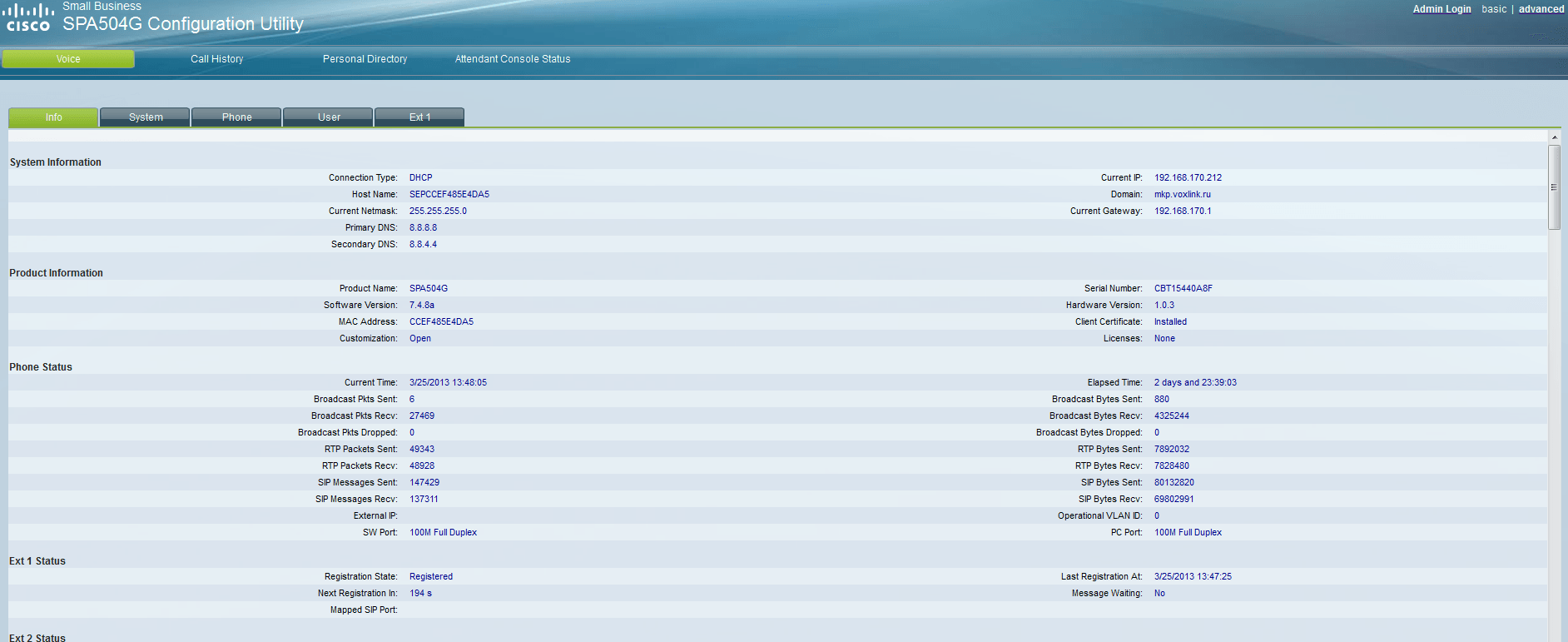This screenshot has width=1568, height=642.
Task: Click the SIP Messages Recv value 137311
Action: tap(424, 499)
